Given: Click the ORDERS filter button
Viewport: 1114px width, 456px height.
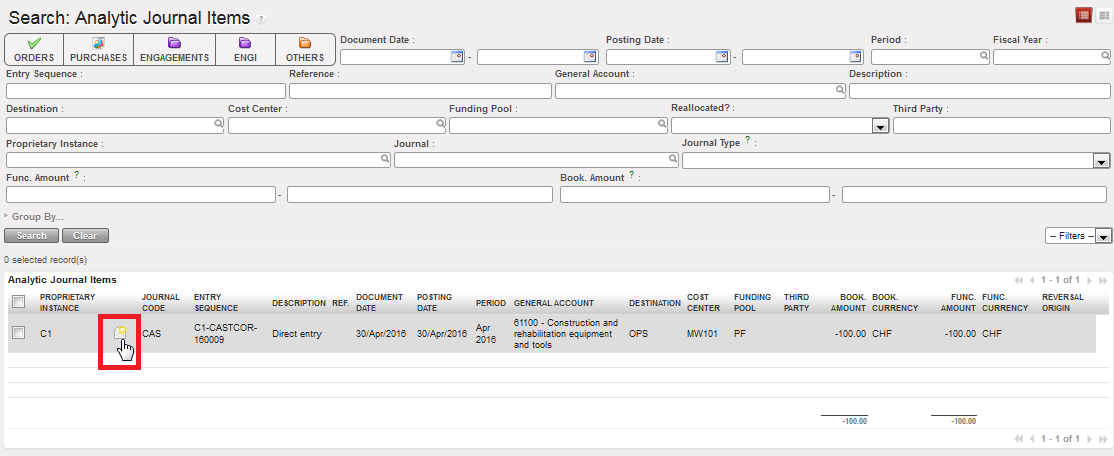Looking at the screenshot, I should click(34, 49).
